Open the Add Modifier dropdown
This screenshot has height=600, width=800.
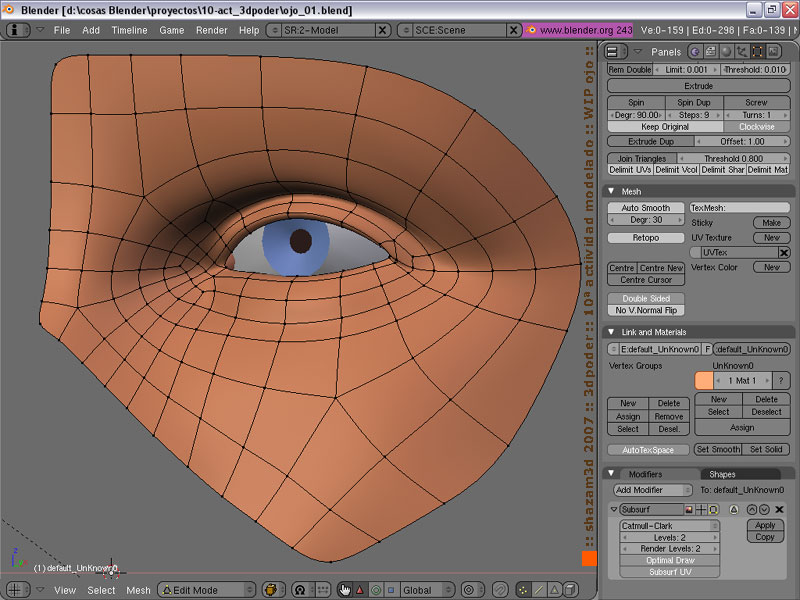coord(652,490)
